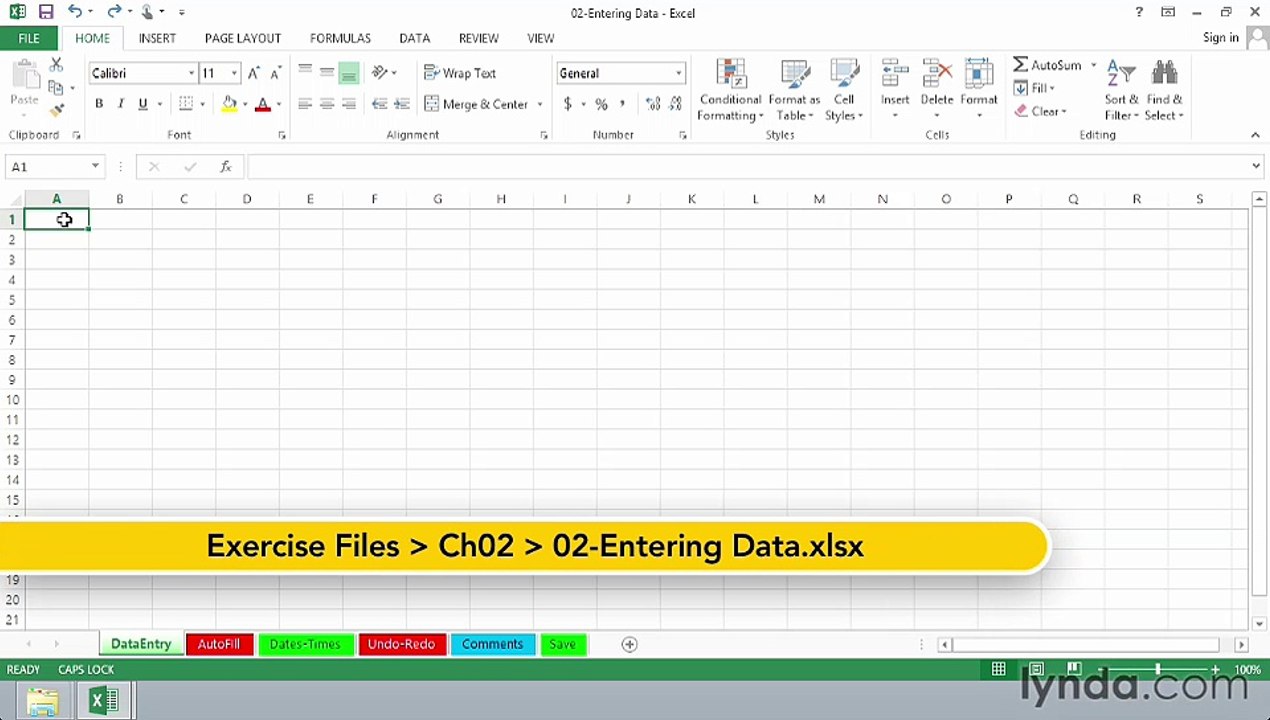Decrease font size
Image resolution: width=1270 pixels, height=720 pixels.
pyautogui.click(x=275, y=73)
